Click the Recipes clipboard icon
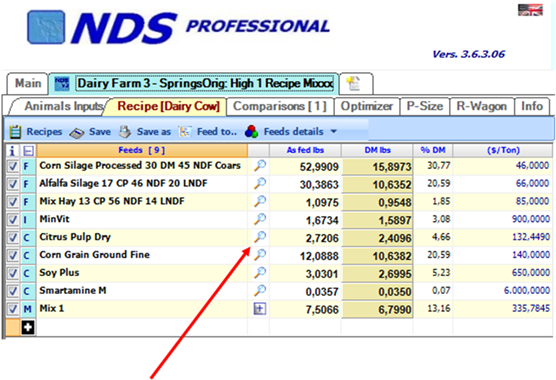Viewport: 556px width, 380px height. 15,132
